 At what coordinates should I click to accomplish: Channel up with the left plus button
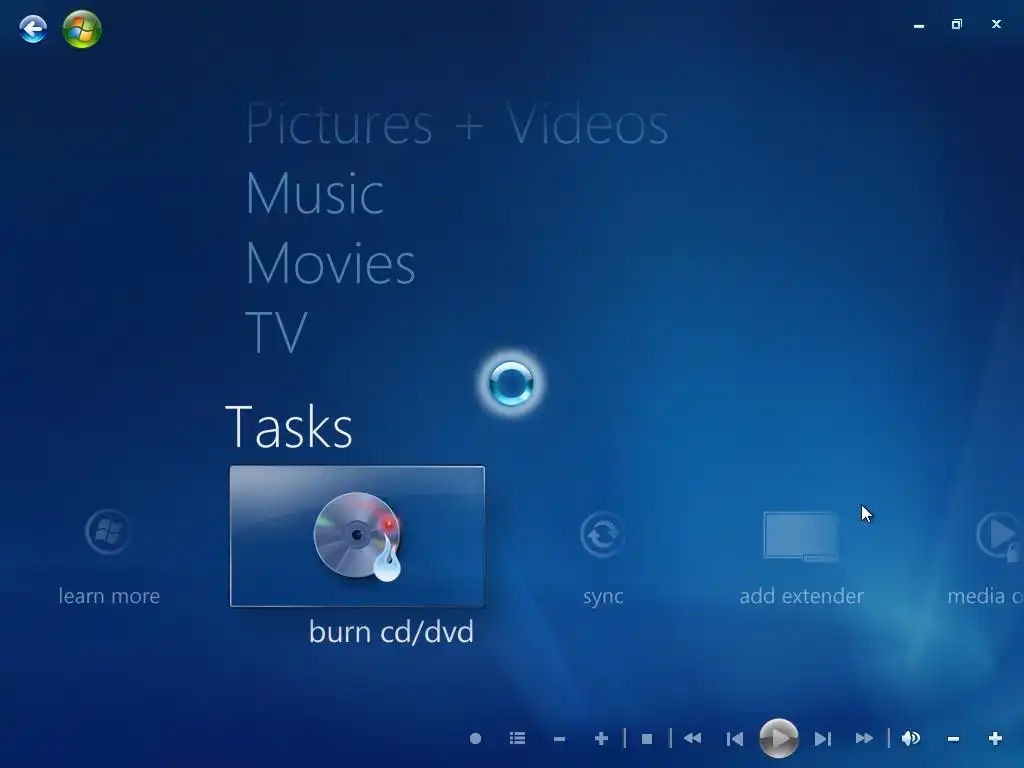601,739
